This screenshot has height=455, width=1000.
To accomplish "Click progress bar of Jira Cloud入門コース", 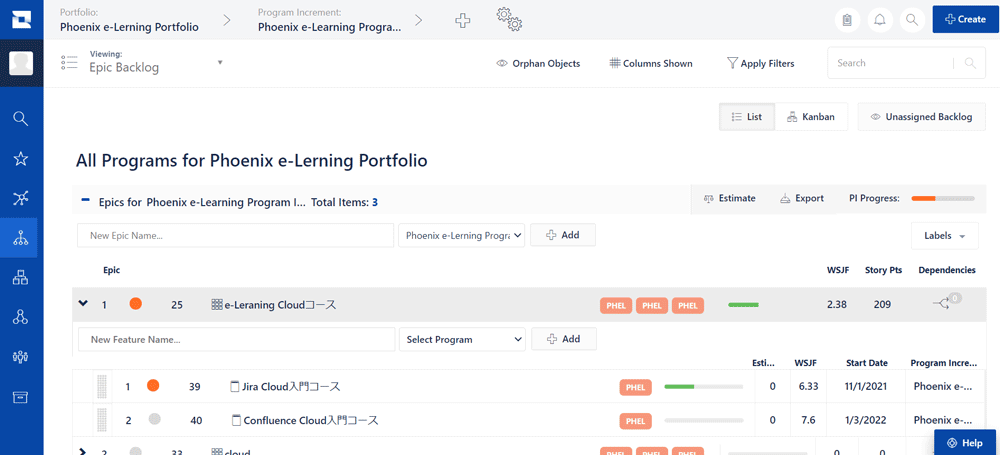I will point(703,386).
